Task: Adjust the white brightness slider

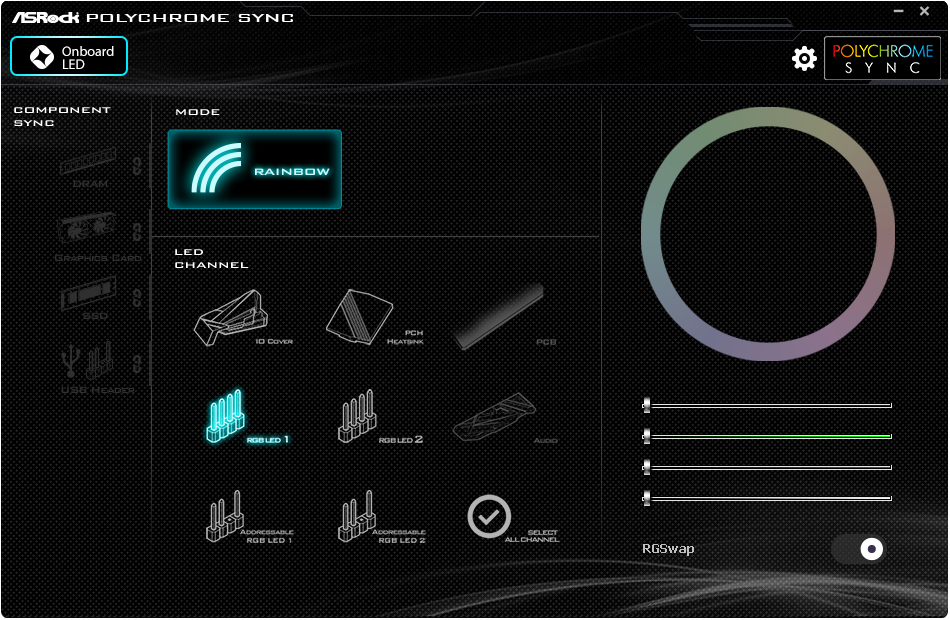Action: tap(767, 498)
